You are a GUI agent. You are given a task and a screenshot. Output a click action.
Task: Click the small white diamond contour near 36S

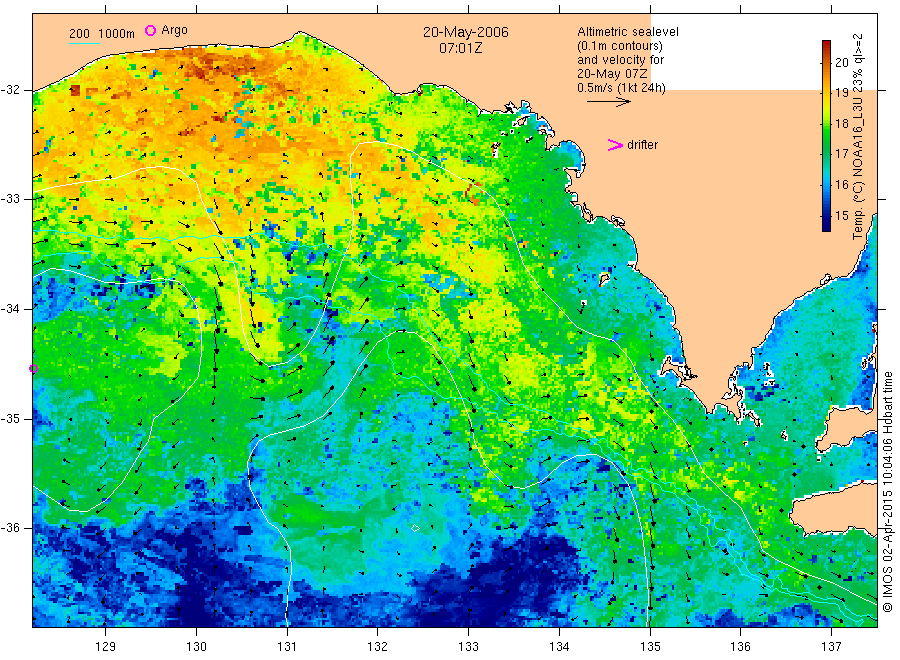[416, 528]
